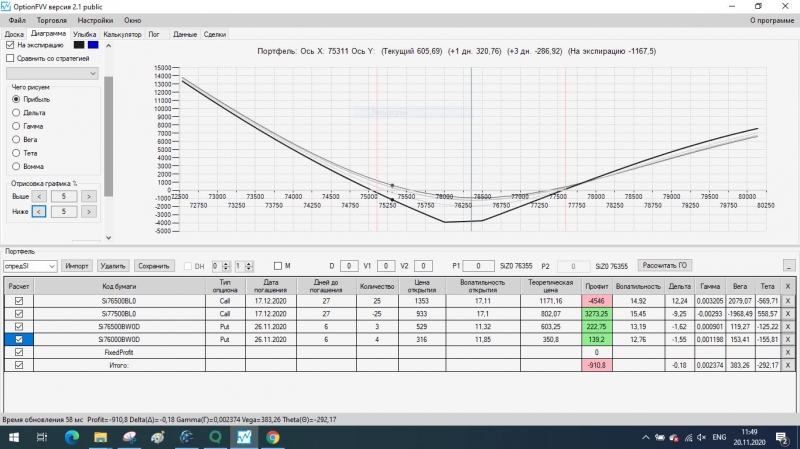This screenshot has height=449, width=800.
Task: Expand the strategy comparison combo box
Action: (x=52, y=73)
